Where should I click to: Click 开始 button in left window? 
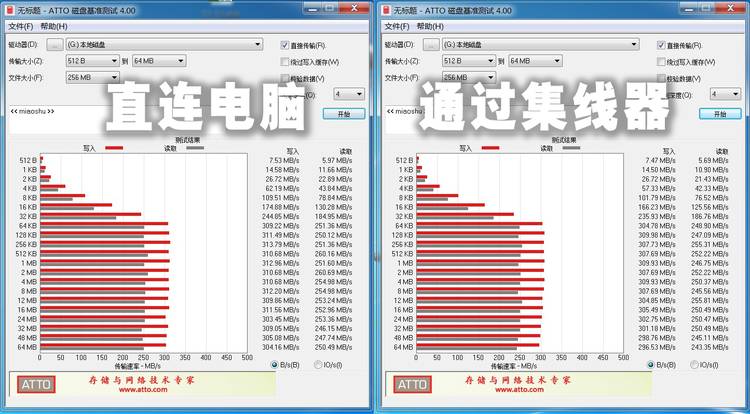pos(344,114)
